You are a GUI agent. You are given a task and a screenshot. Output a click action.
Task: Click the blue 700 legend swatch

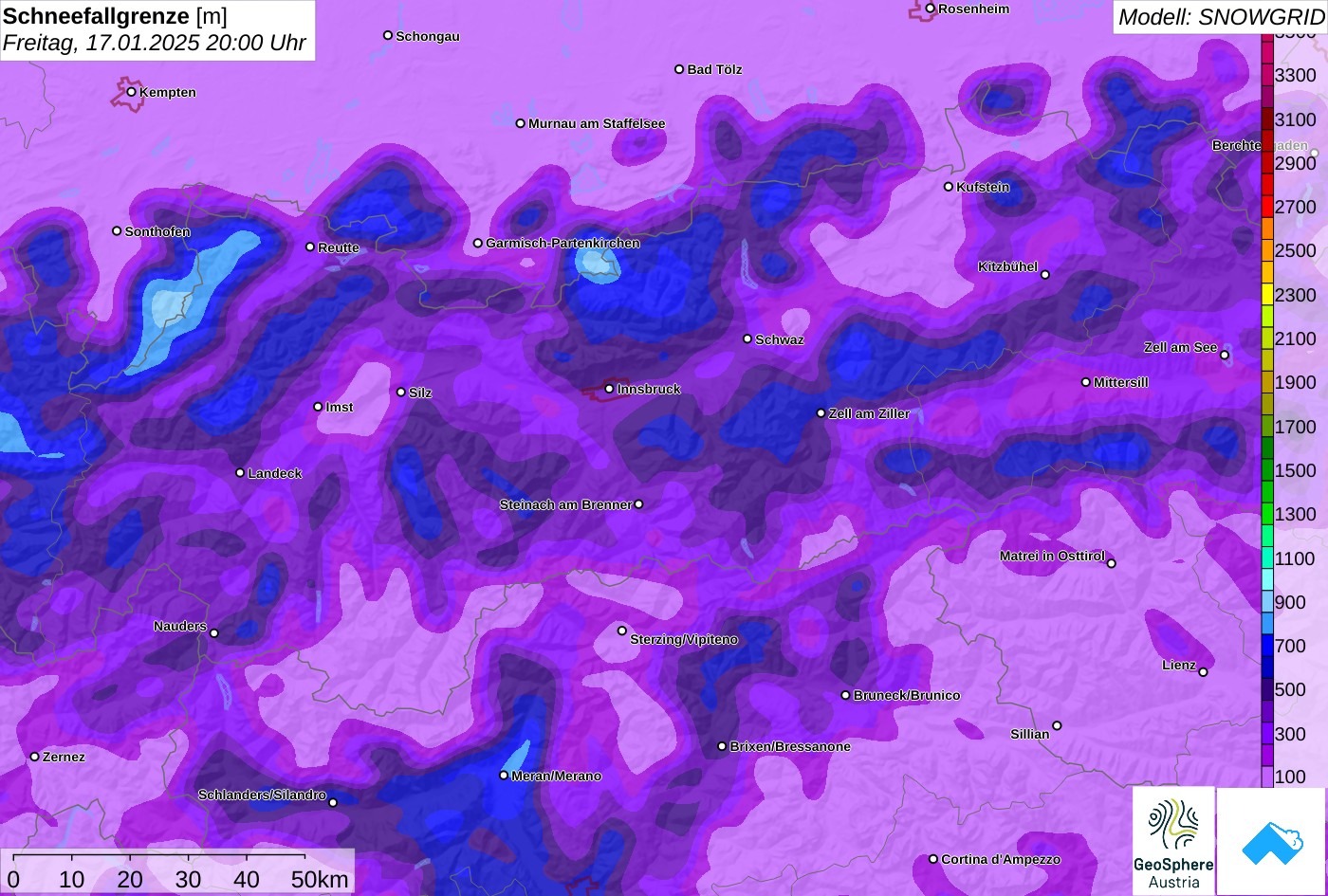(1267, 646)
